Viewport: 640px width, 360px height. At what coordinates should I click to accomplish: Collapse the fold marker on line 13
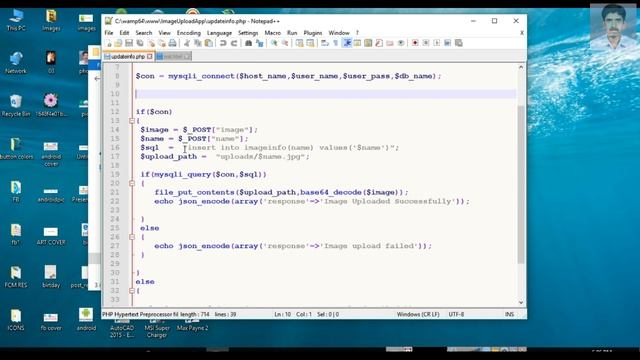132,121
